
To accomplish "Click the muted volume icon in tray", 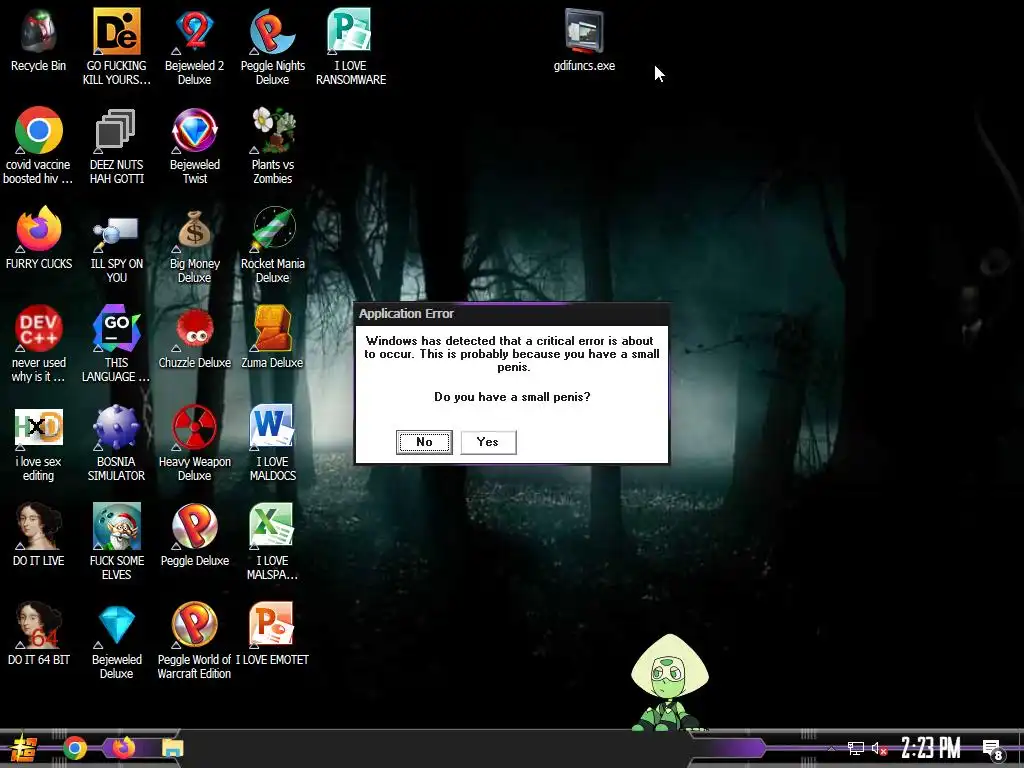I will (x=880, y=748).
